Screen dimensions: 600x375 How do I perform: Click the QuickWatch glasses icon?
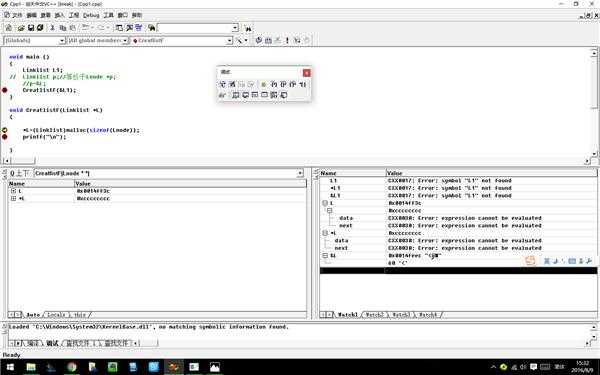click(x=222, y=95)
